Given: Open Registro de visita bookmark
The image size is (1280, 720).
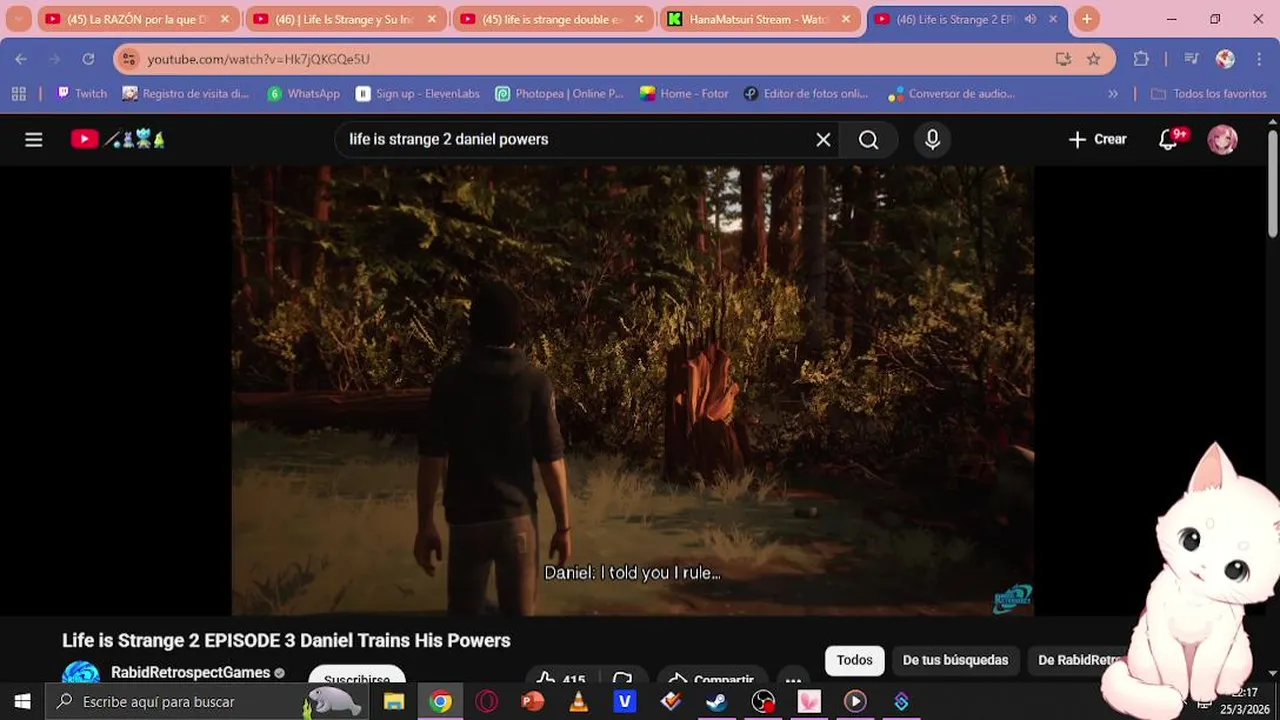Looking at the screenshot, I should [x=186, y=93].
